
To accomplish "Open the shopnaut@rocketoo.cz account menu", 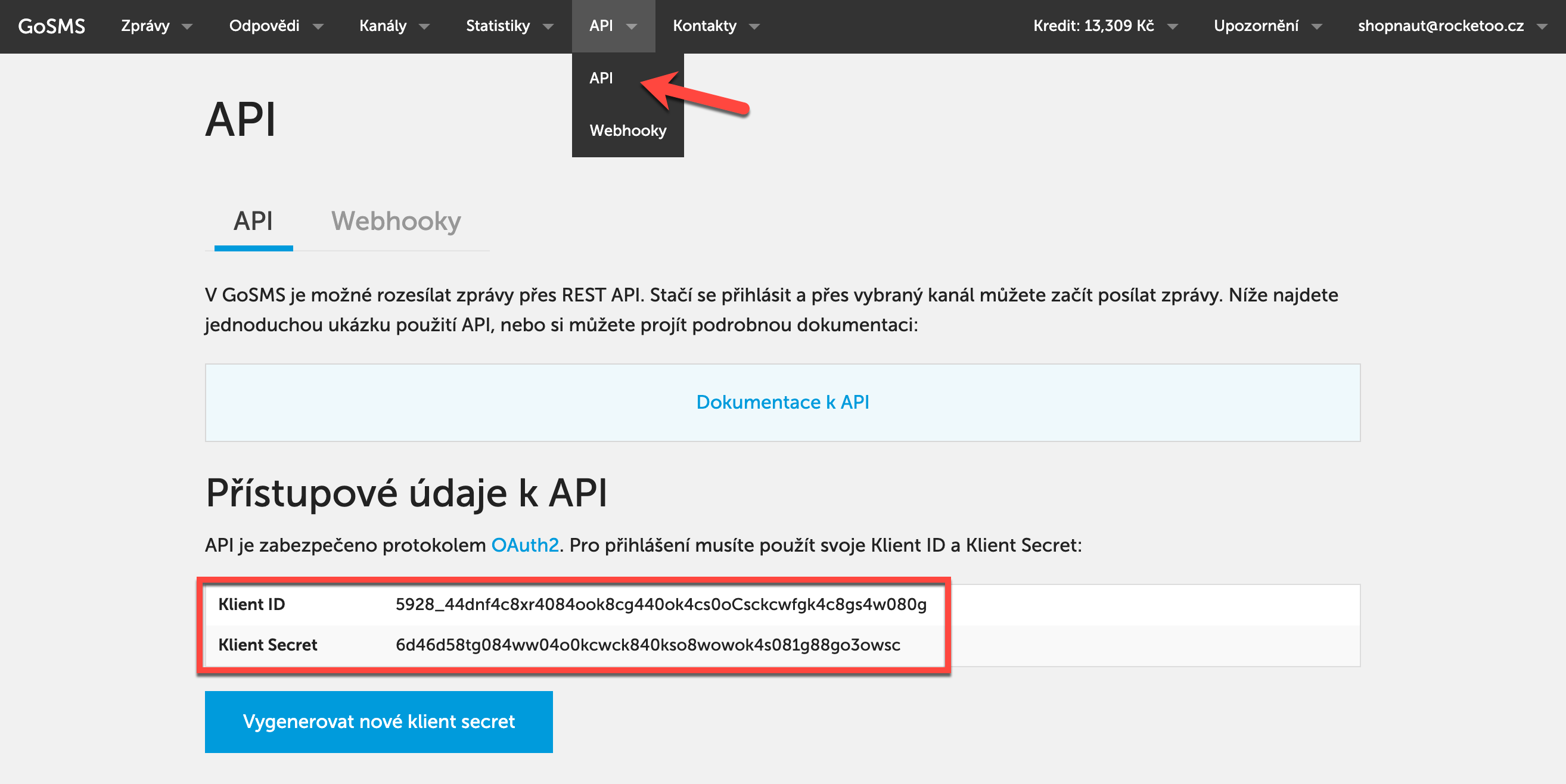I will [1441, 26].
